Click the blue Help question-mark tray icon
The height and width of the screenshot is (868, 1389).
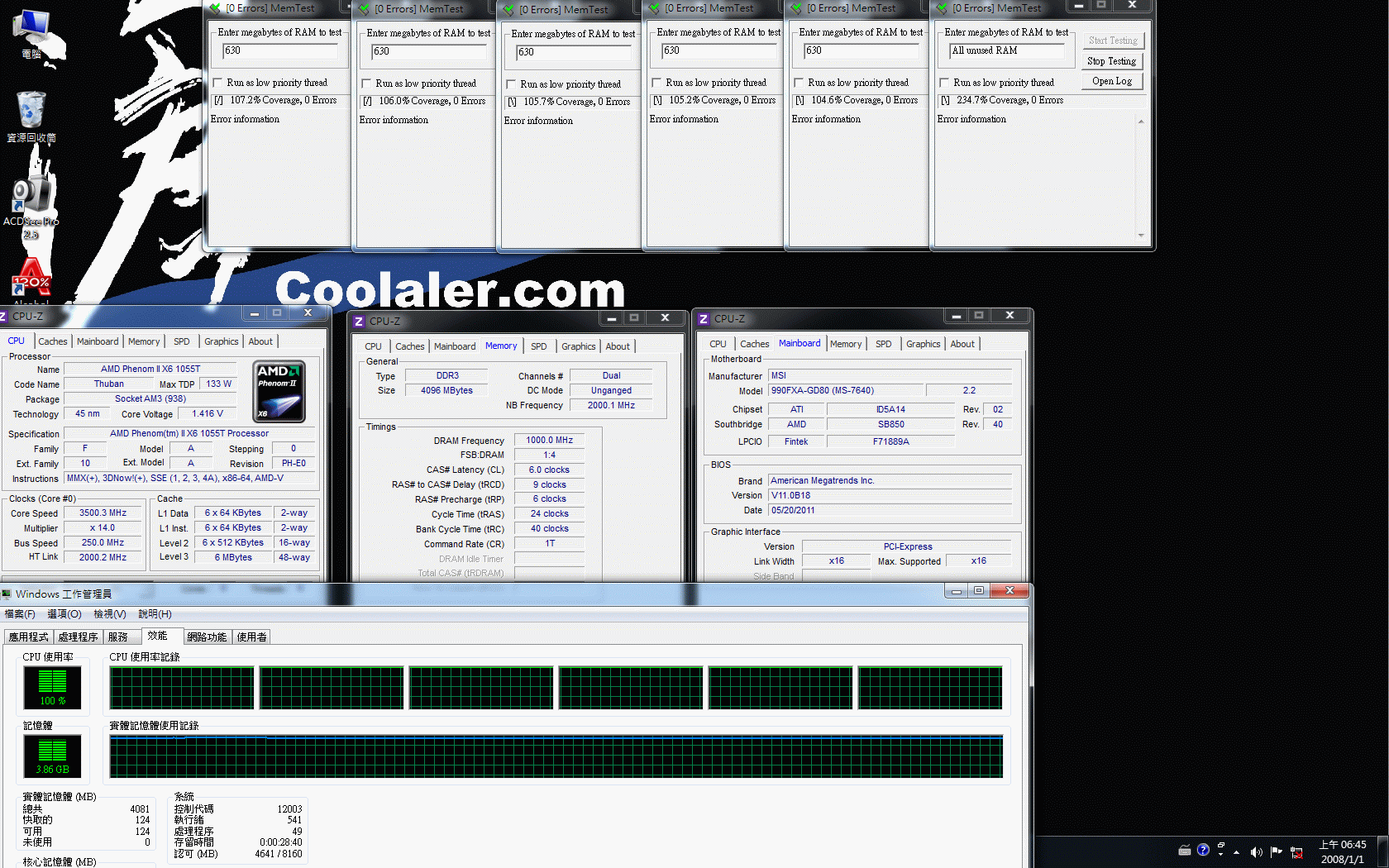[1203, 850]
